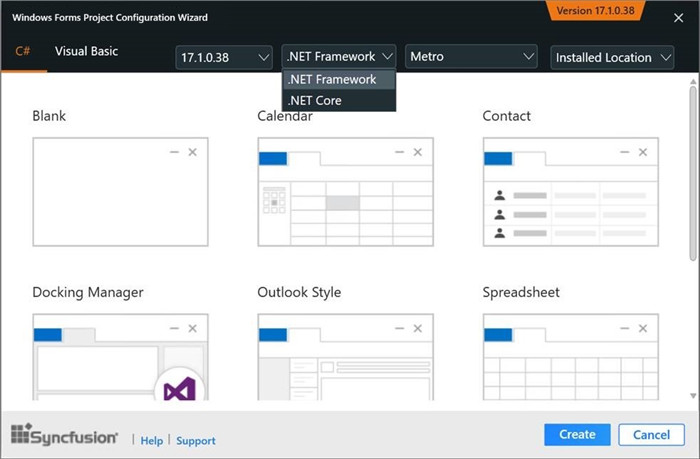
Task: Choose the Outlook Style template
Action: coord(345,356)
